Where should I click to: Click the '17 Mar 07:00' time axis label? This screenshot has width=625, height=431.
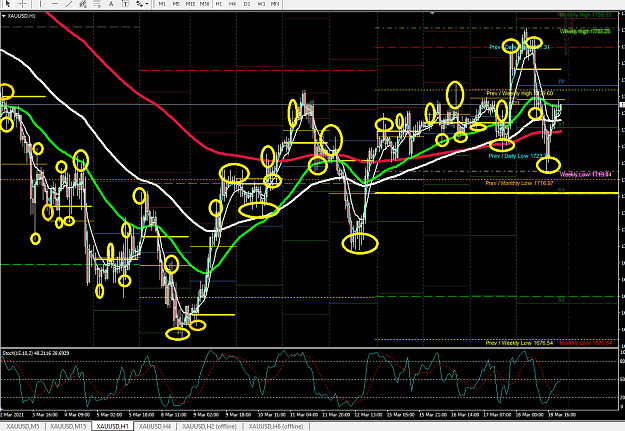pos(497,415)
